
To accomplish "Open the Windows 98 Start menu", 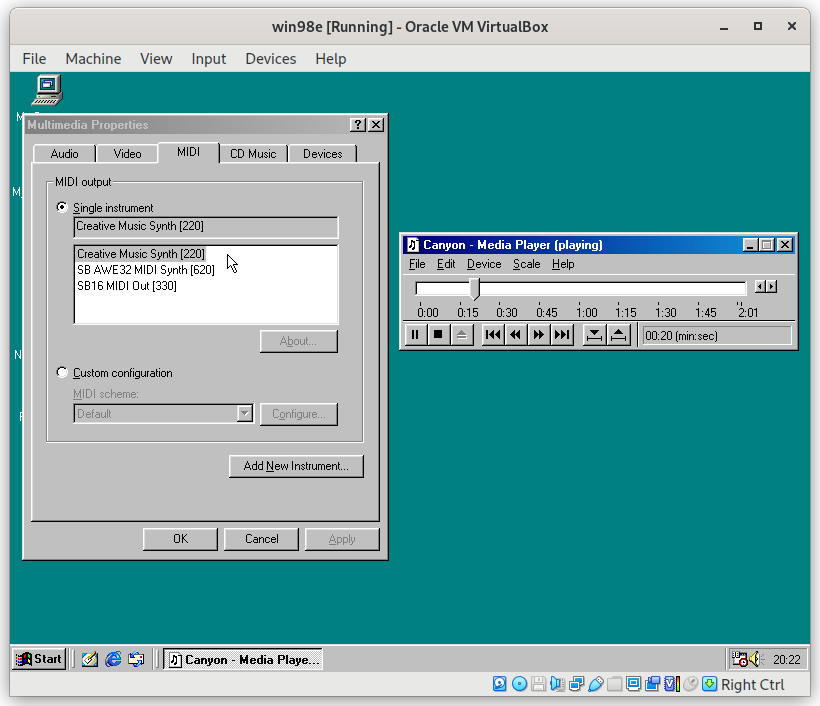I will [39, 659].
